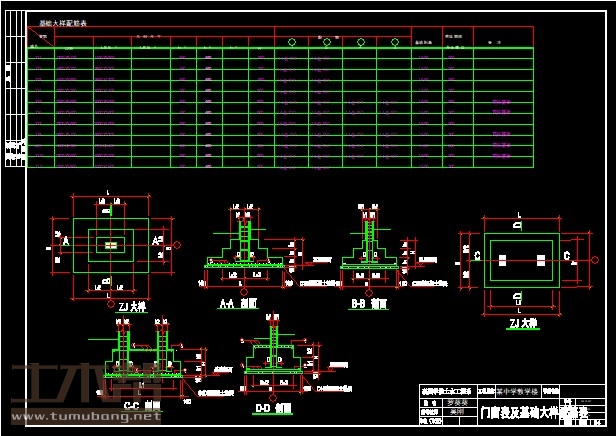Select the last circle symbol in table header
616x436 pixels.
pos(394,42)
